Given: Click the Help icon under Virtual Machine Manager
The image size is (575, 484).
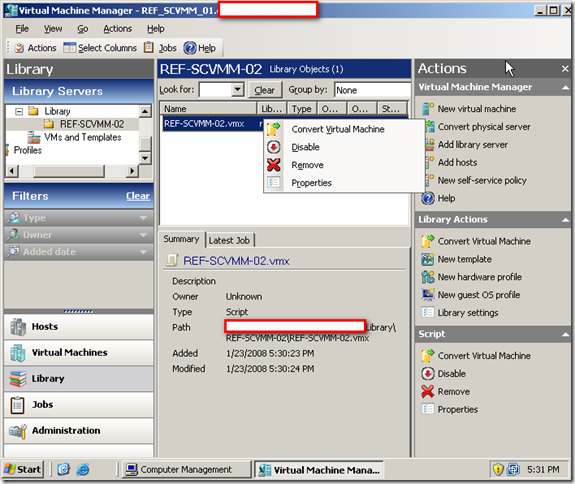Looking at the screenshot, I should point(428,198).
